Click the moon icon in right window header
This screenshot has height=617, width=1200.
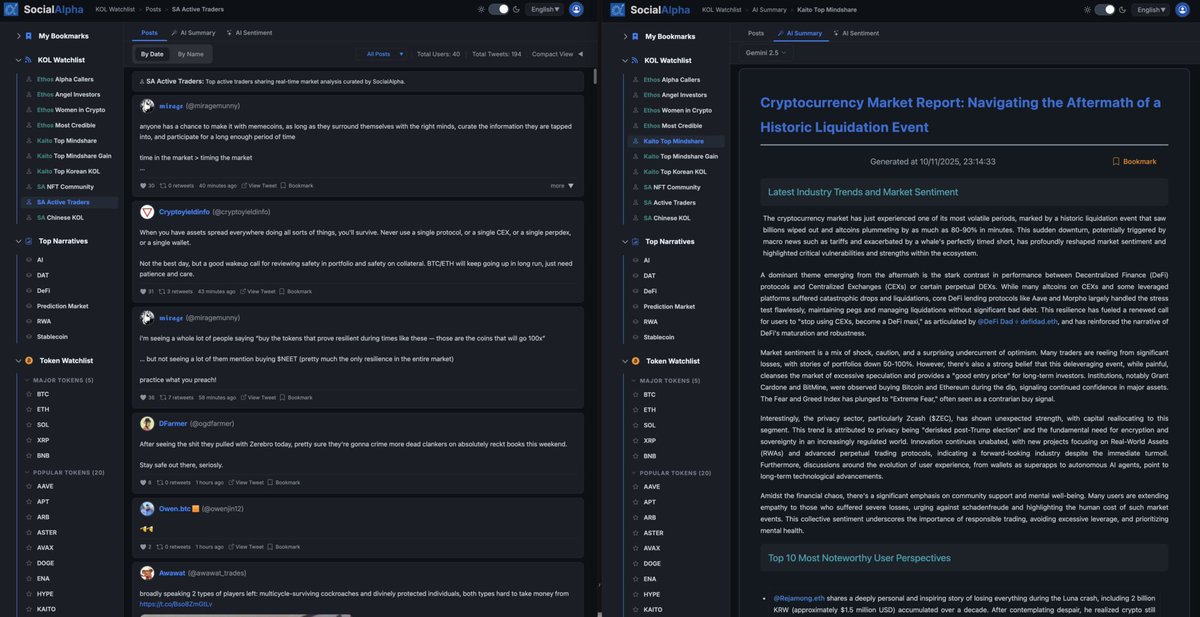coord(1122,9)
